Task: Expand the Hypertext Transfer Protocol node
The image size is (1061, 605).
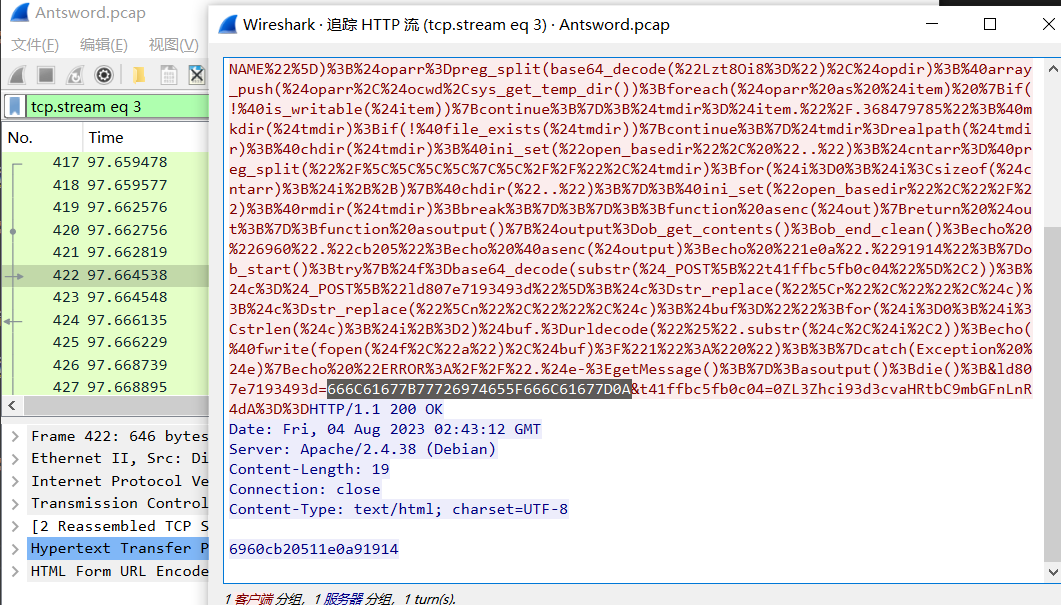Action: click(16, 548)
